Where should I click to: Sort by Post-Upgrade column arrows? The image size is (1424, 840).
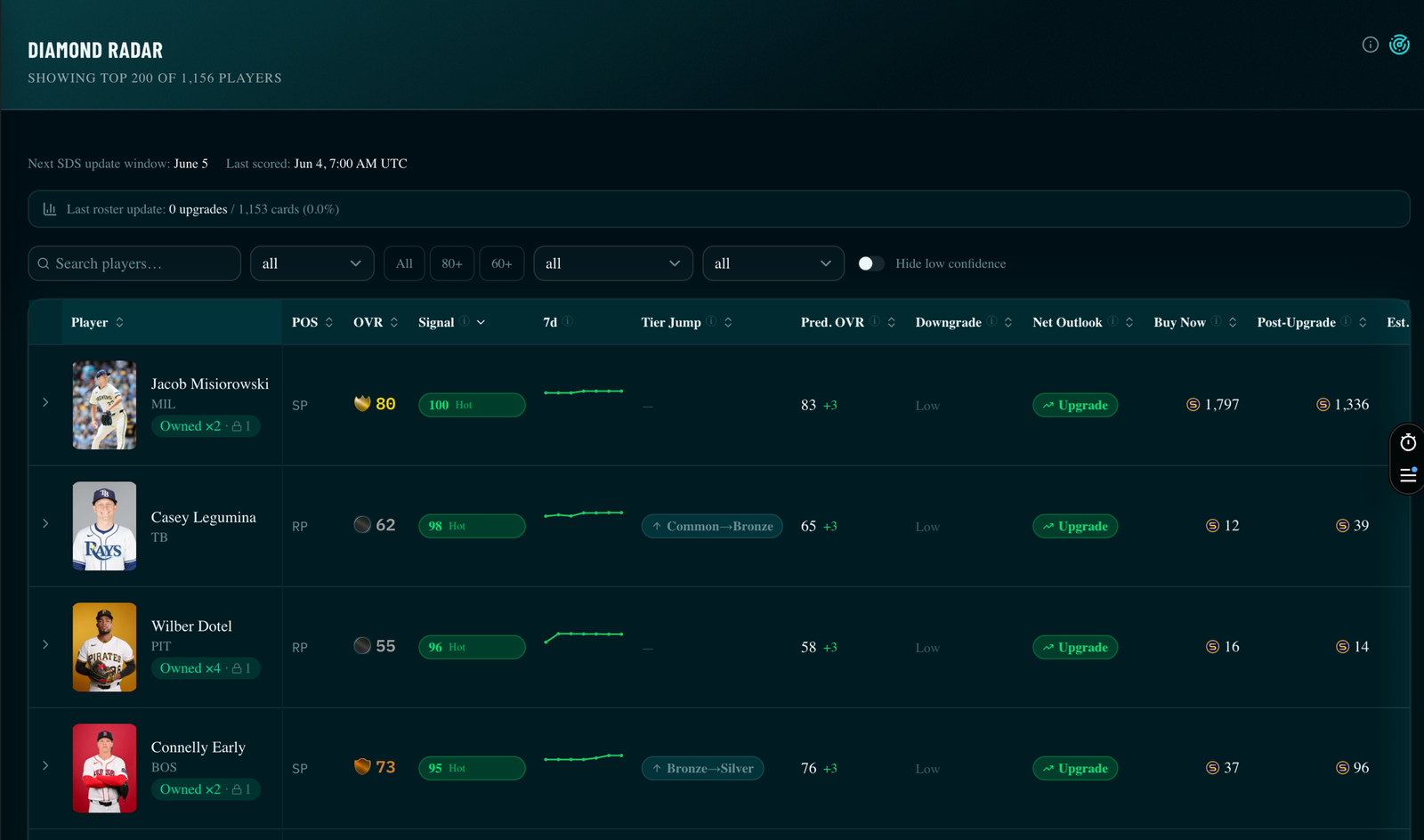click(x=1363, y=322)
